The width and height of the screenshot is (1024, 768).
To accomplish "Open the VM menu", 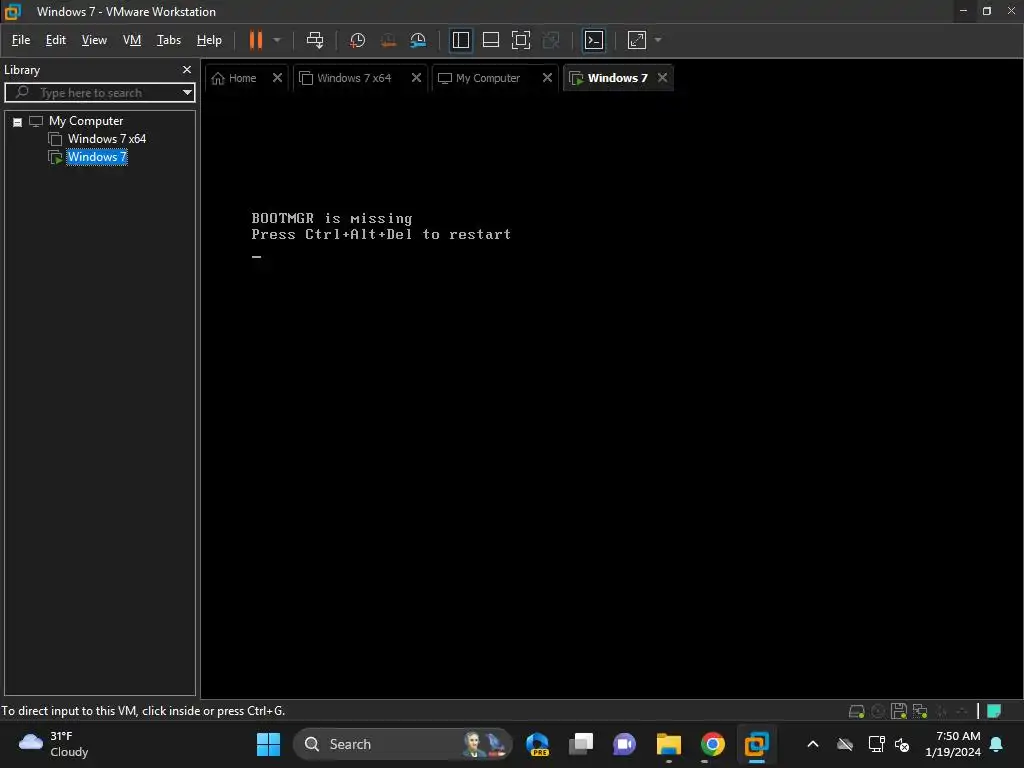I will click(132, 40).
